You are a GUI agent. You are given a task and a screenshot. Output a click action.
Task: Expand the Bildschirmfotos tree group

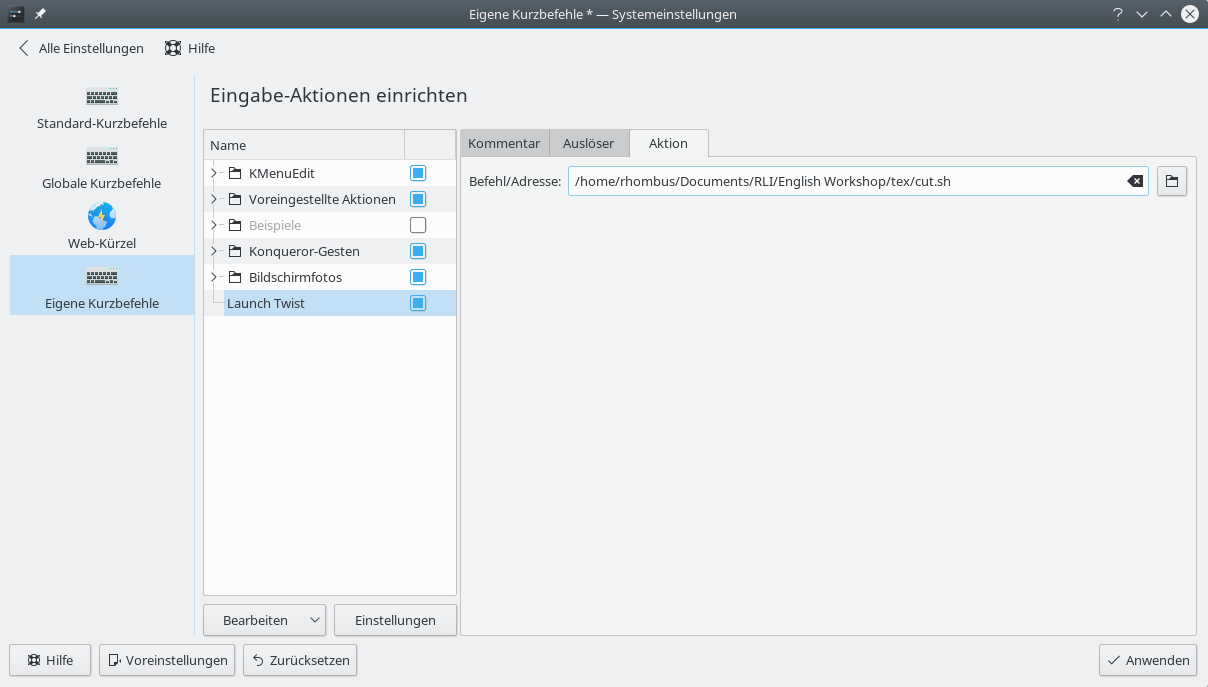214,277
